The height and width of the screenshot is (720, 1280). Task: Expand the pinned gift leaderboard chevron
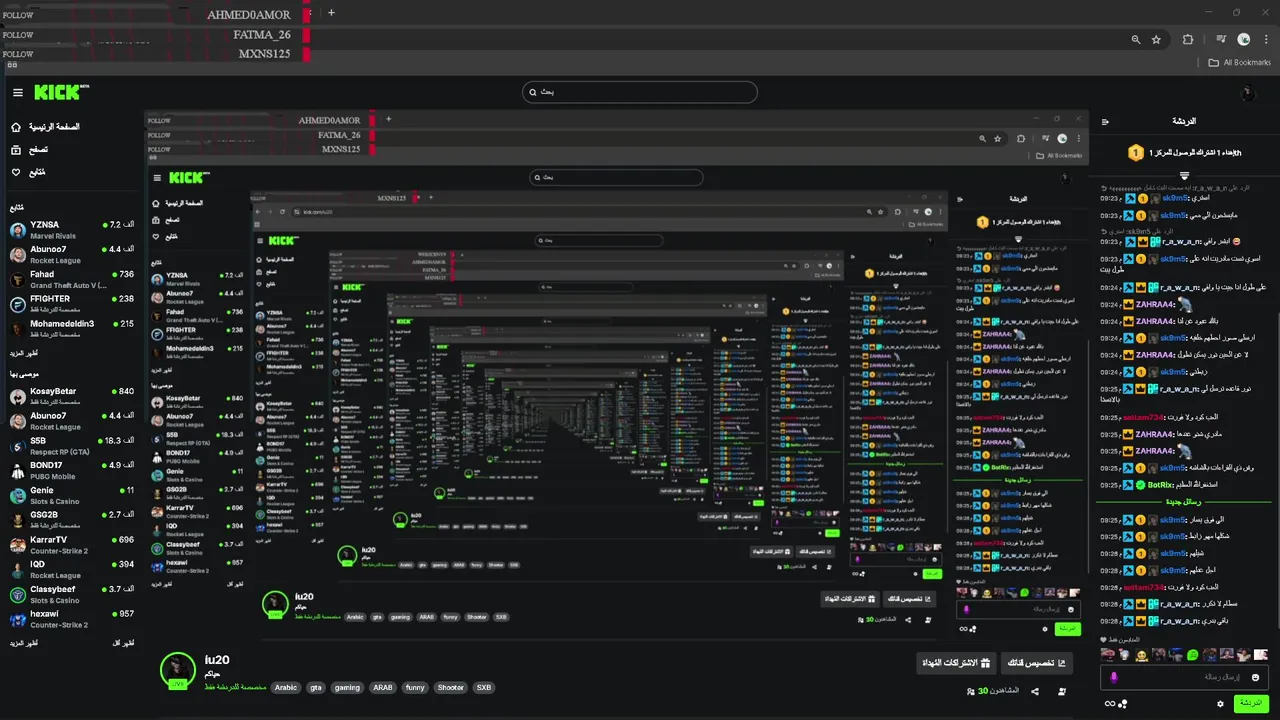click(x=1184, y=175)
